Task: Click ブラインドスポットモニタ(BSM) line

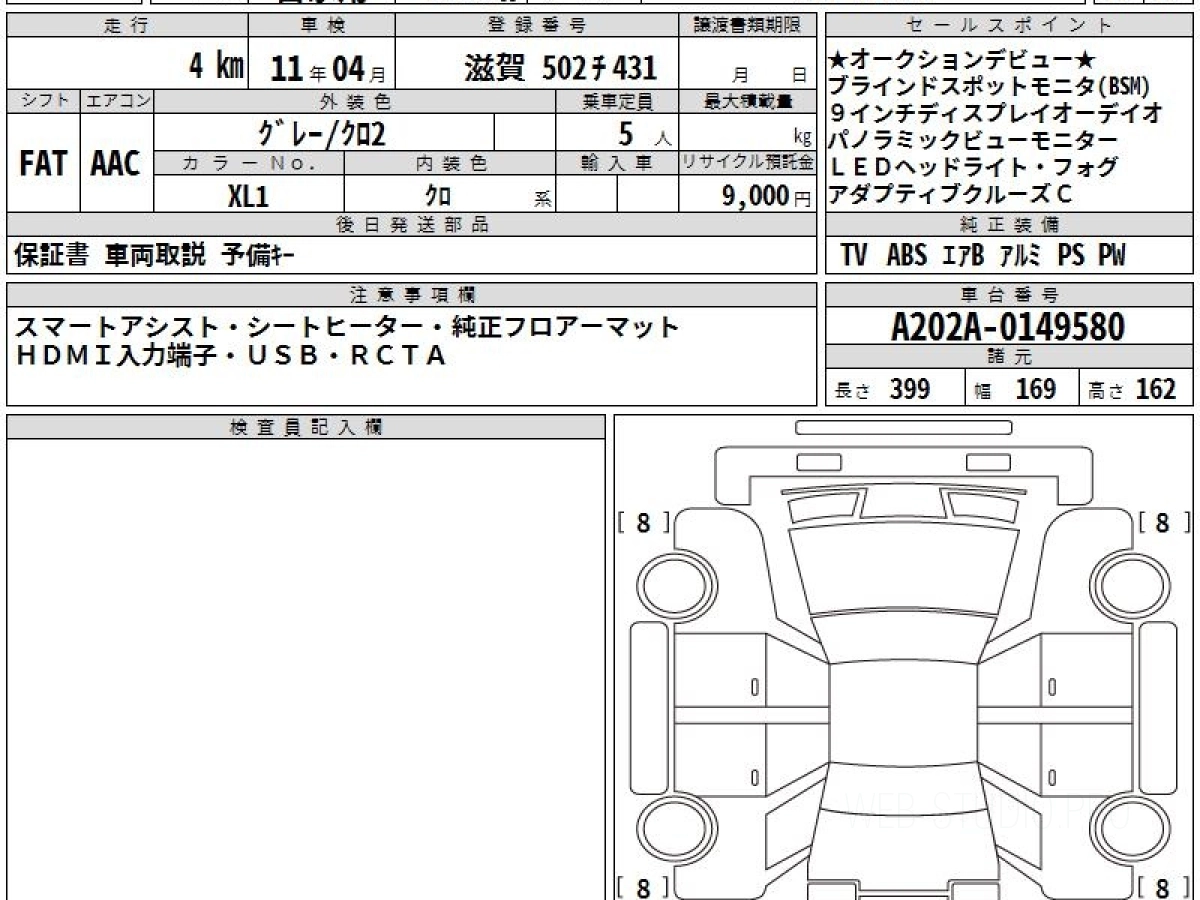Action: click(990, 87)
